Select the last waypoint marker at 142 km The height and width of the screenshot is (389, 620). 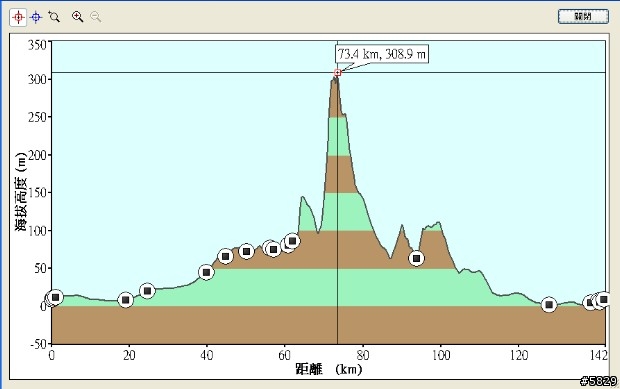click(603, 300)
